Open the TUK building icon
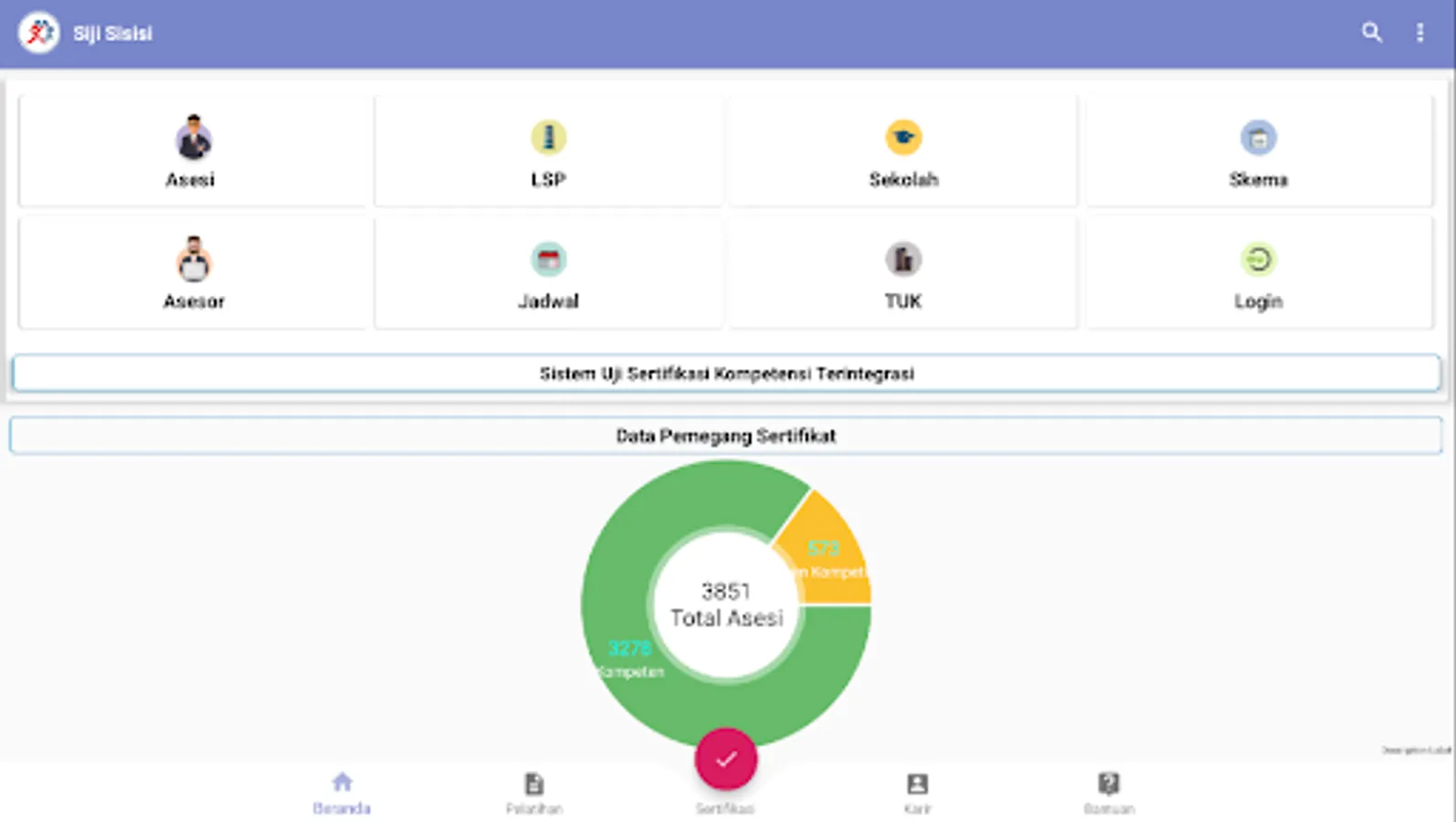This screenshot has width=1456, height=822. point(903,259)
